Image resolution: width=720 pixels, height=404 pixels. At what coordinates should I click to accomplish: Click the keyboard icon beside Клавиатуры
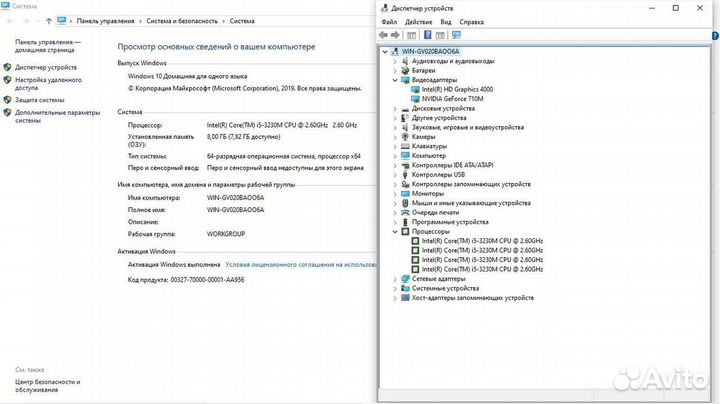(405, 146)
